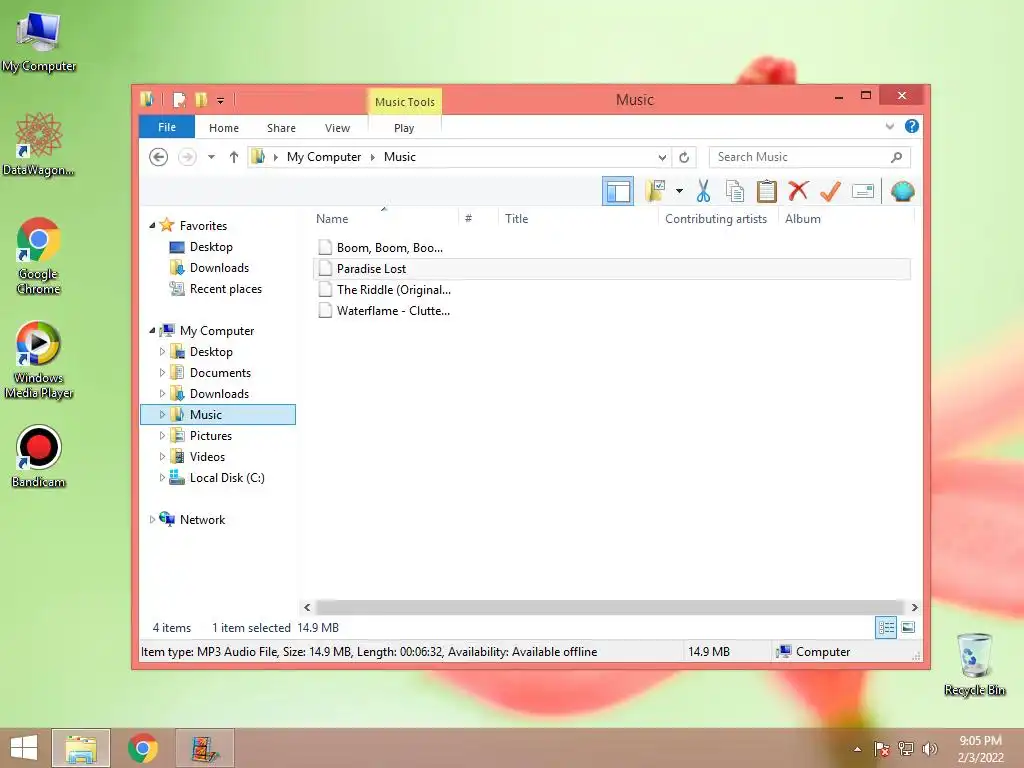The width and height of the screenshot is (1024, 768).
Task: Click the horizontal scrollbar track
Action: click(x=610, y=607)
